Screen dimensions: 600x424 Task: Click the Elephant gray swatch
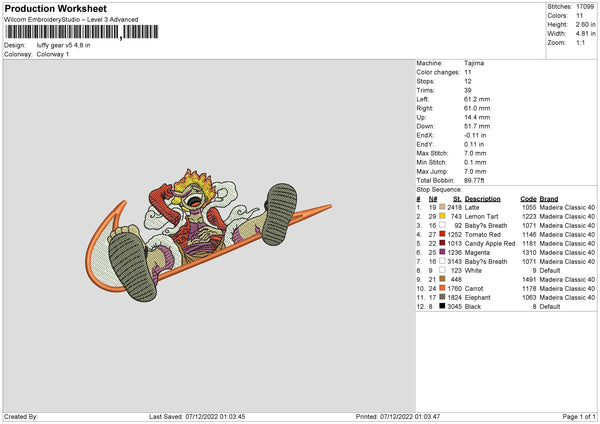pyautogui.click(x=442, y=297)
